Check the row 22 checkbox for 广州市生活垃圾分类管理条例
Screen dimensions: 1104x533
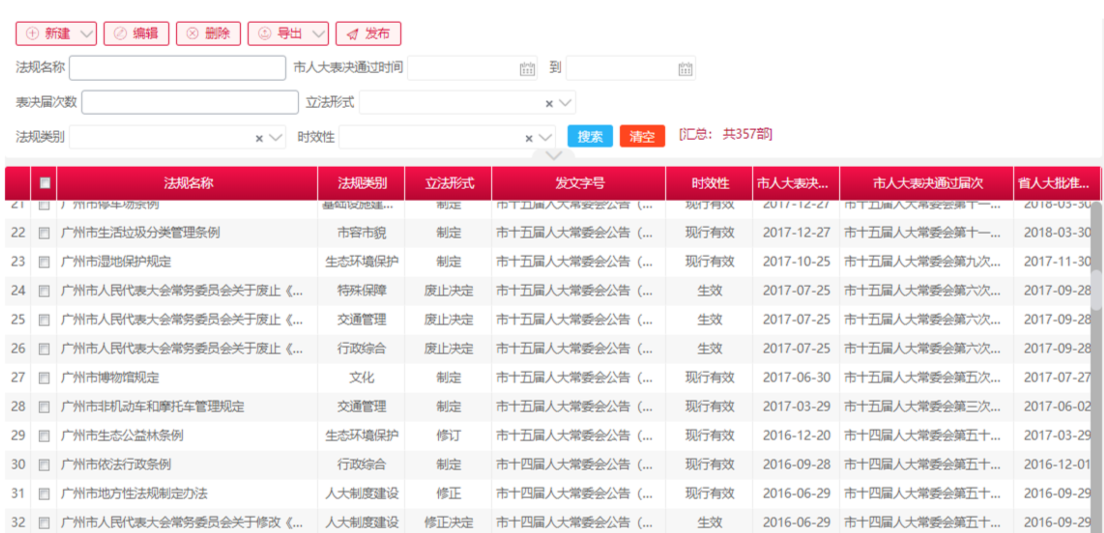tap(44, 233)
